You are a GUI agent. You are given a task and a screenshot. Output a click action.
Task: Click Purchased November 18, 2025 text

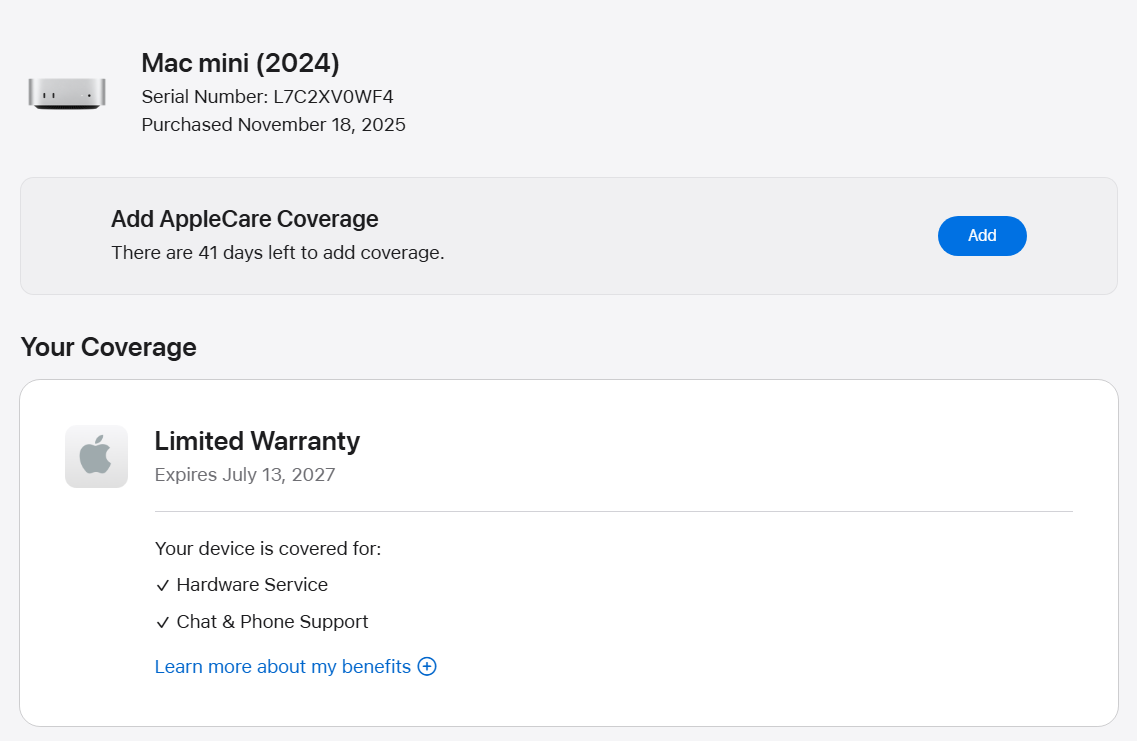[x=273, y=125]
